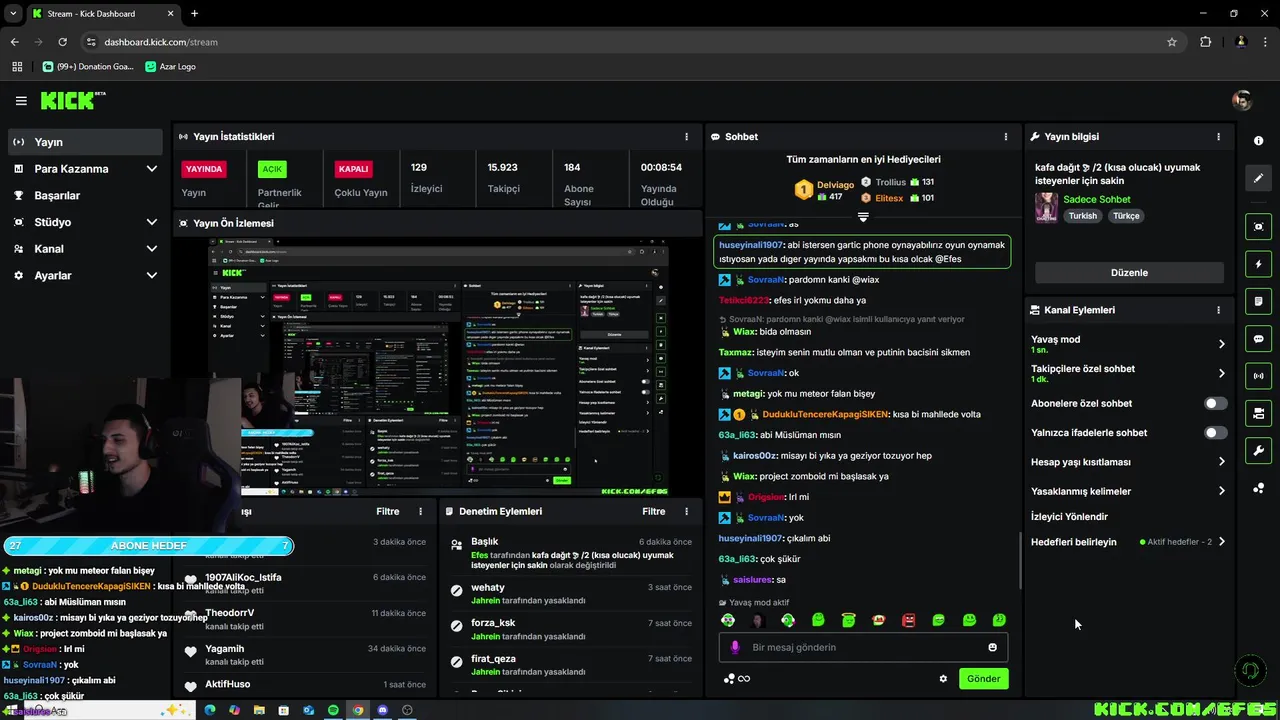Open the info icon in right rail

pos(1258,141)
